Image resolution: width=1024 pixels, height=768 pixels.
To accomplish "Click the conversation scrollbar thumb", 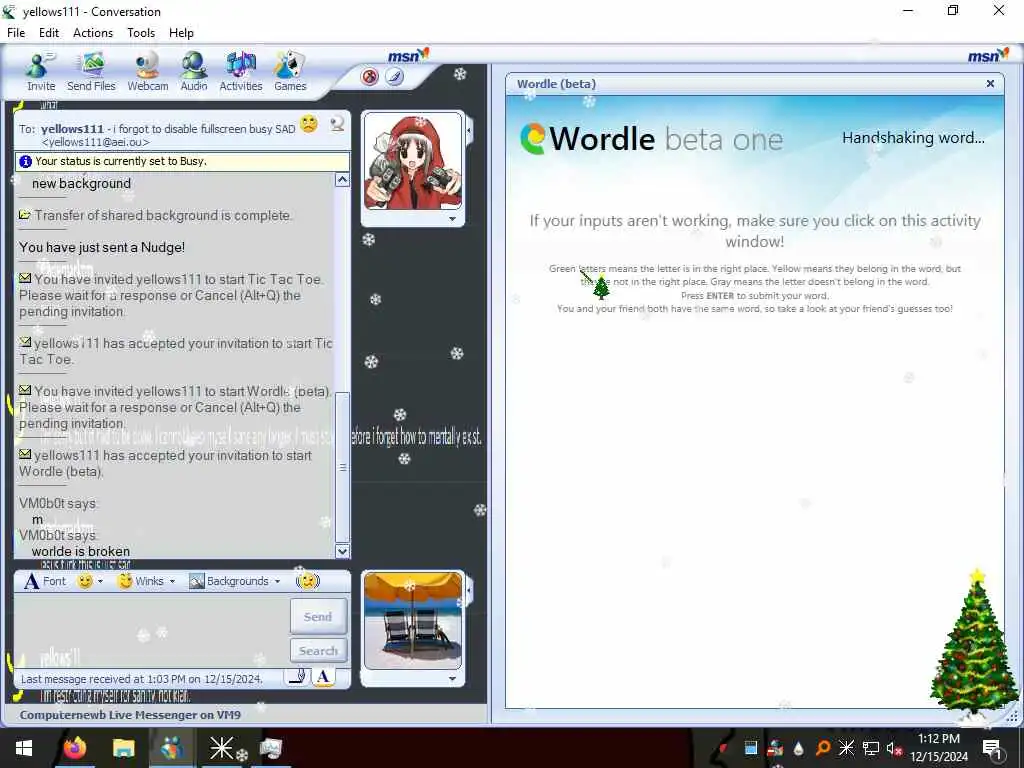I will tap(342, 467).
